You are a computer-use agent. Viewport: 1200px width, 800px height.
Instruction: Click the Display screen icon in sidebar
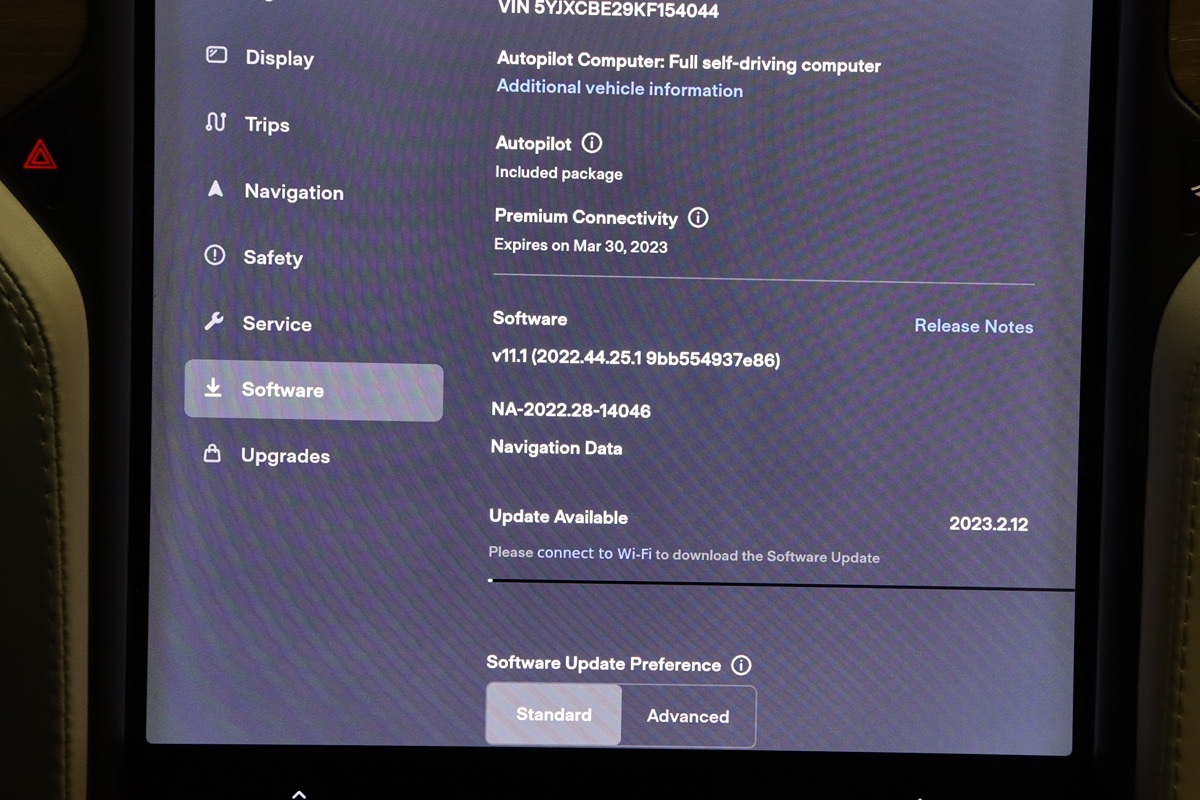pos(216,56)
